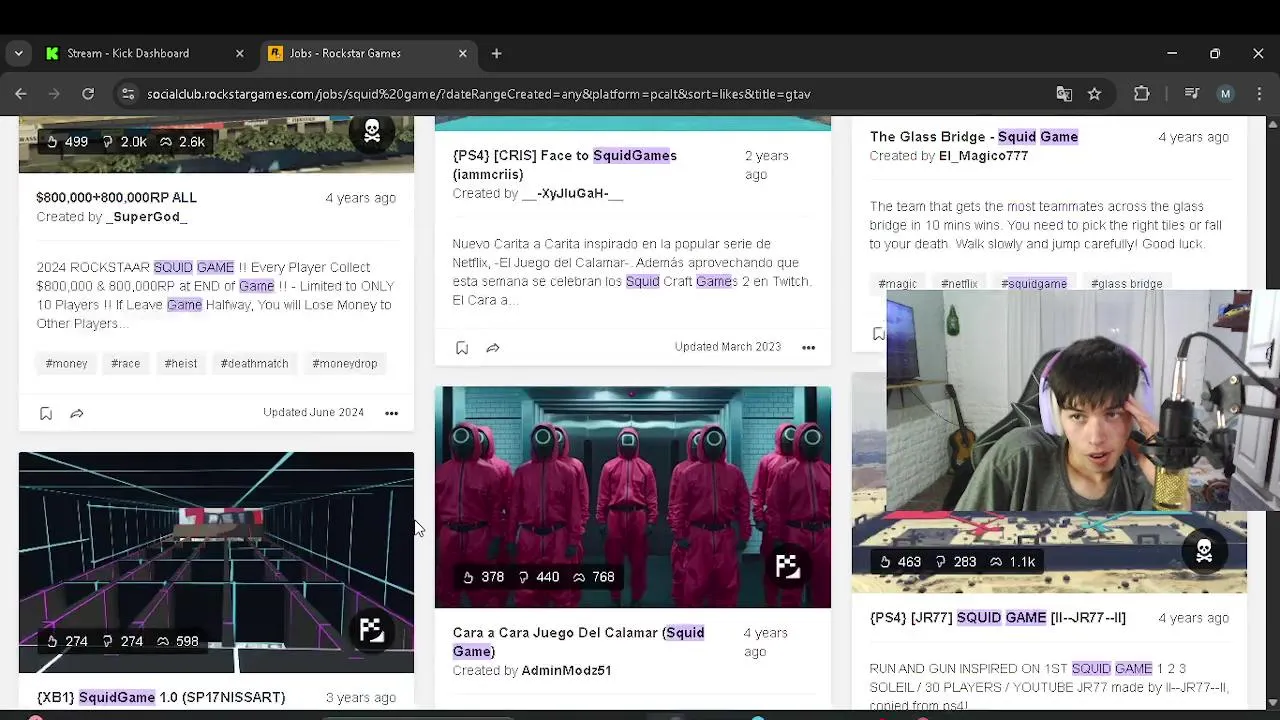Click the deathmatch skull icon on top-left thumbnail

(372, 131)
